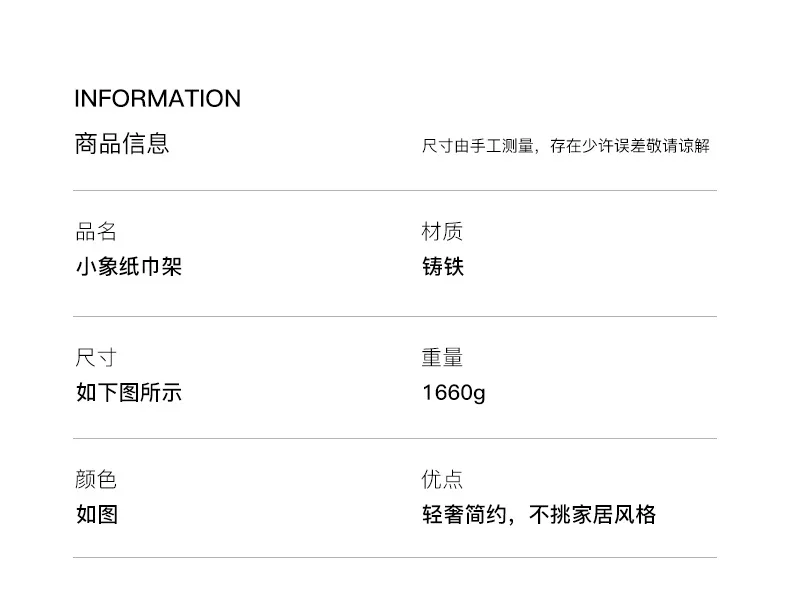Click the words 存在少许误差敬请谅解

pos(630,146)
